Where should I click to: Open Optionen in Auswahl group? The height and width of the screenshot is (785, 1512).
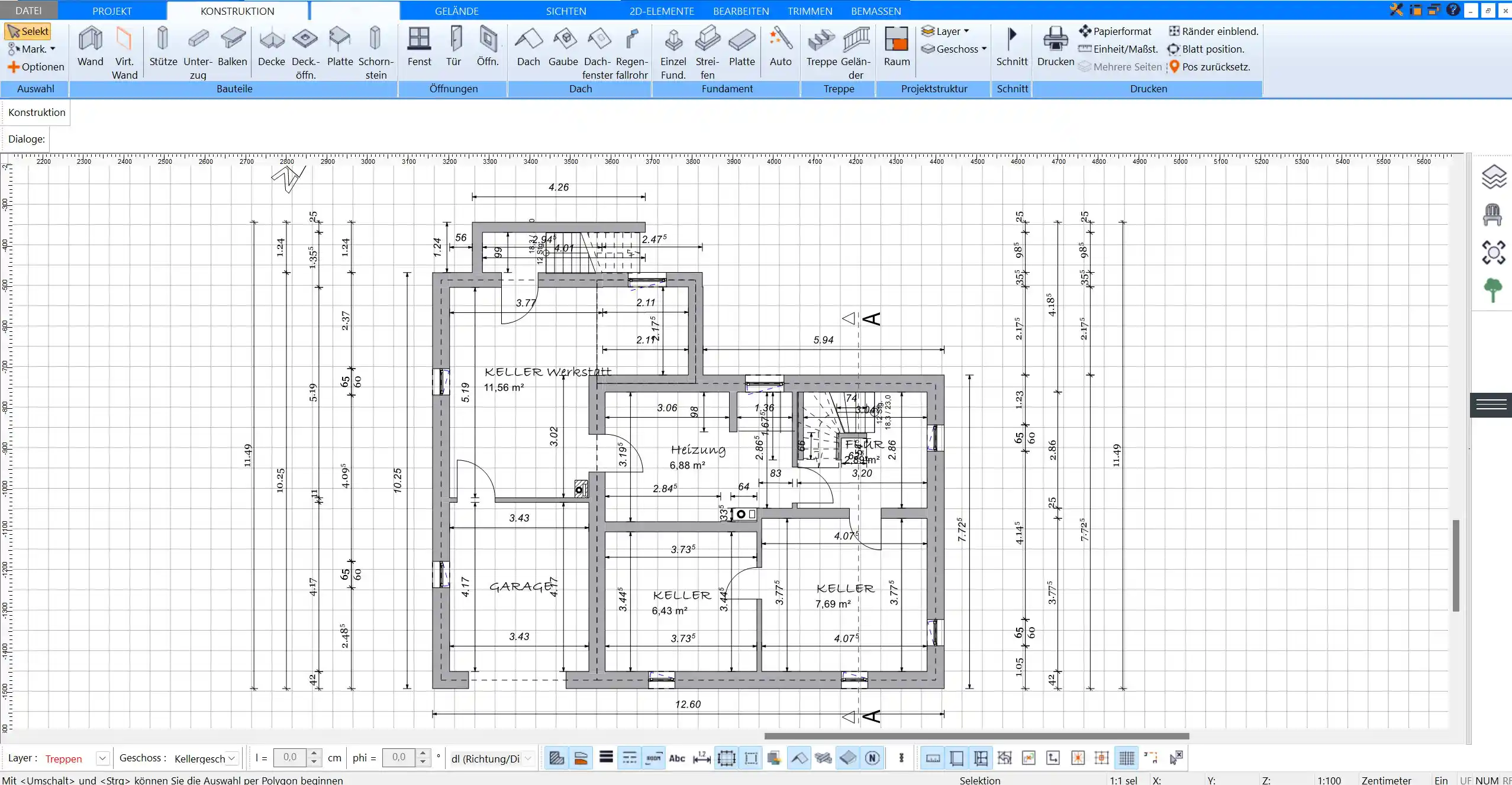tap(36, 67)
